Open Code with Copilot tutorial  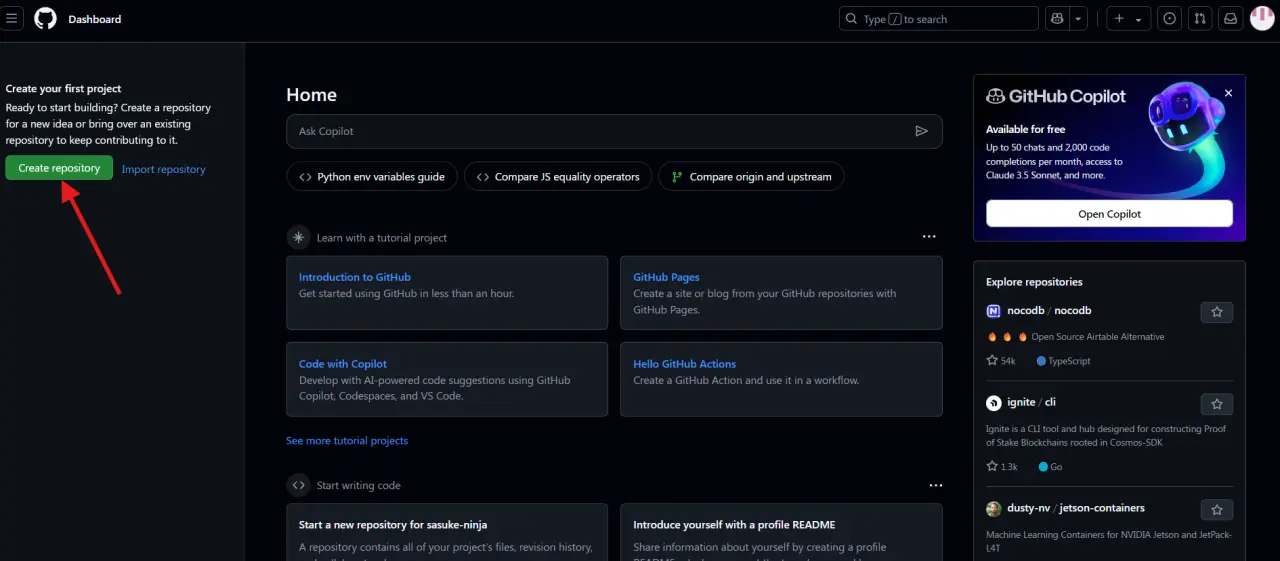pyautogui.click(x=342, y=364)
